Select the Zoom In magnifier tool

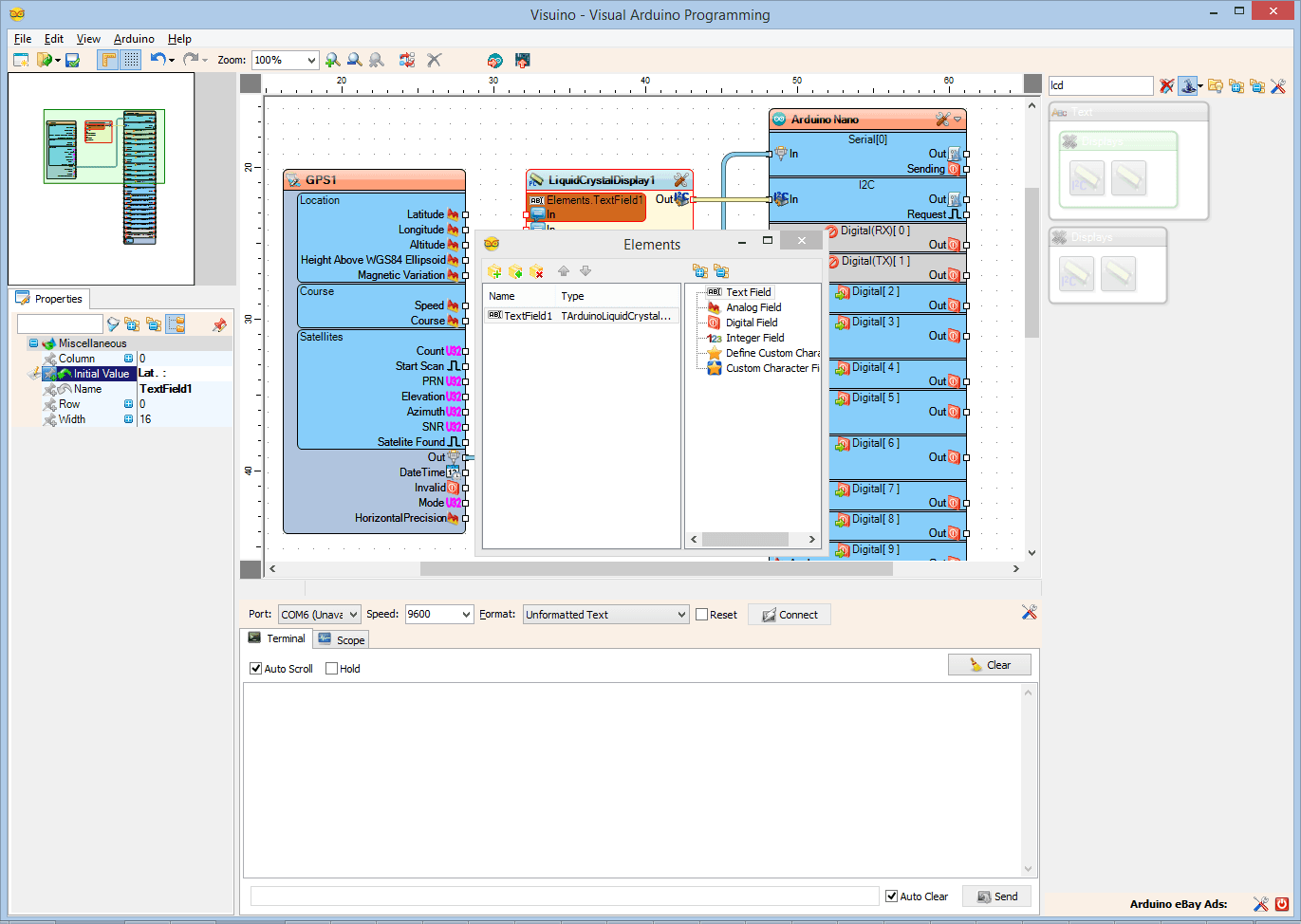click(x=332, y=59)
